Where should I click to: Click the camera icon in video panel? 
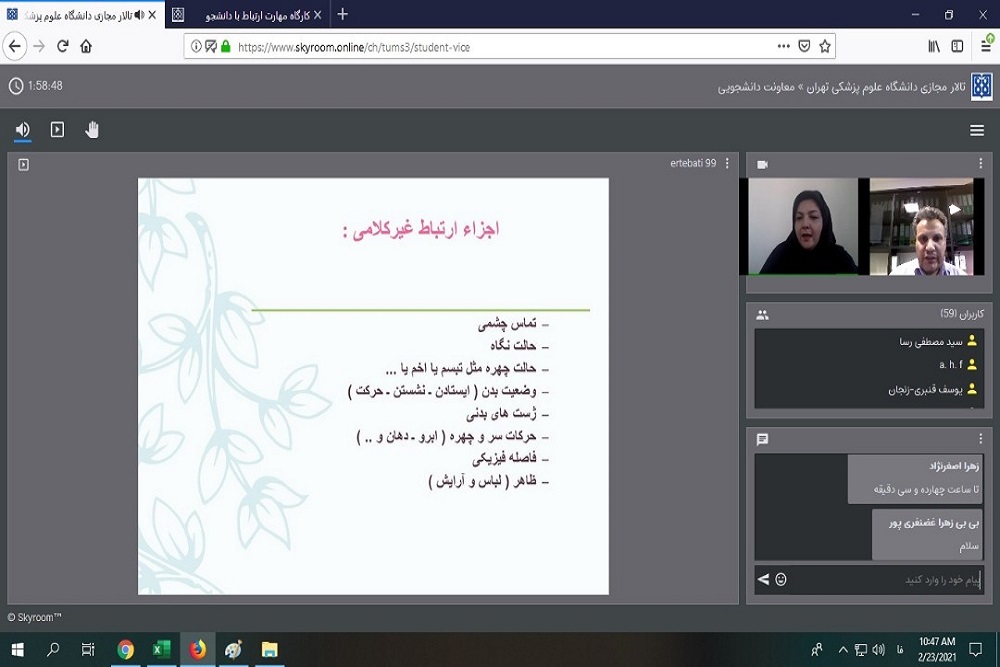(762, 164)
